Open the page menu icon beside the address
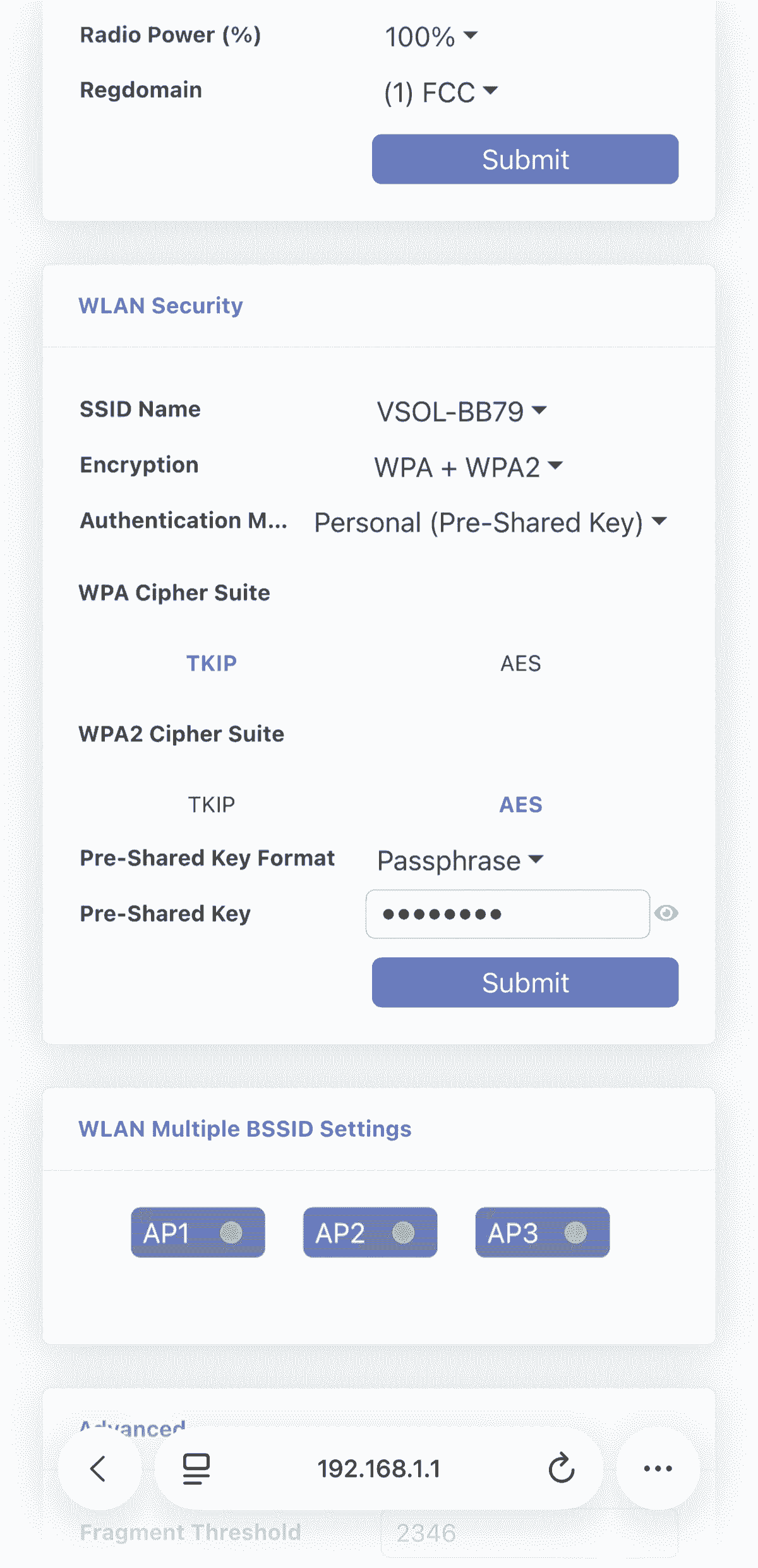This screenshot has width=758, height=1568. 196,1469
